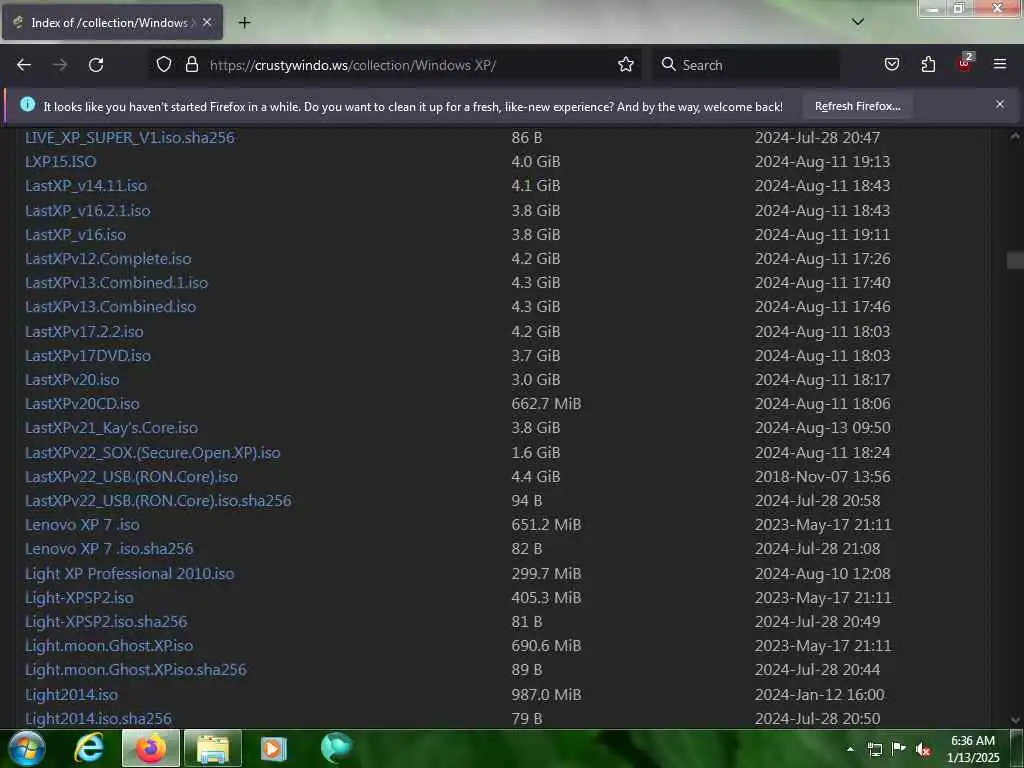The width and height of the screenshot is (1024, 768).
Task: Click LastXPv17DVD.iso link
Action: (88, 355)
